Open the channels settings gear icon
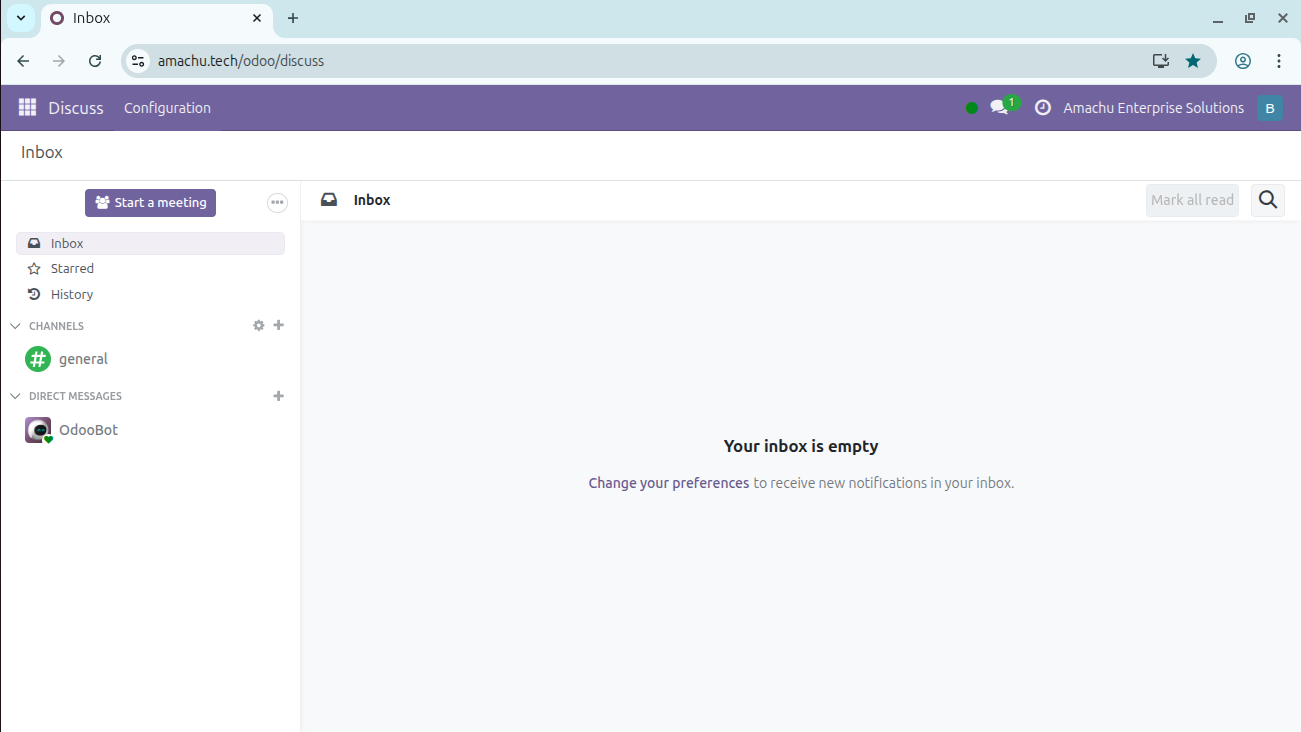 click(259, 326)
